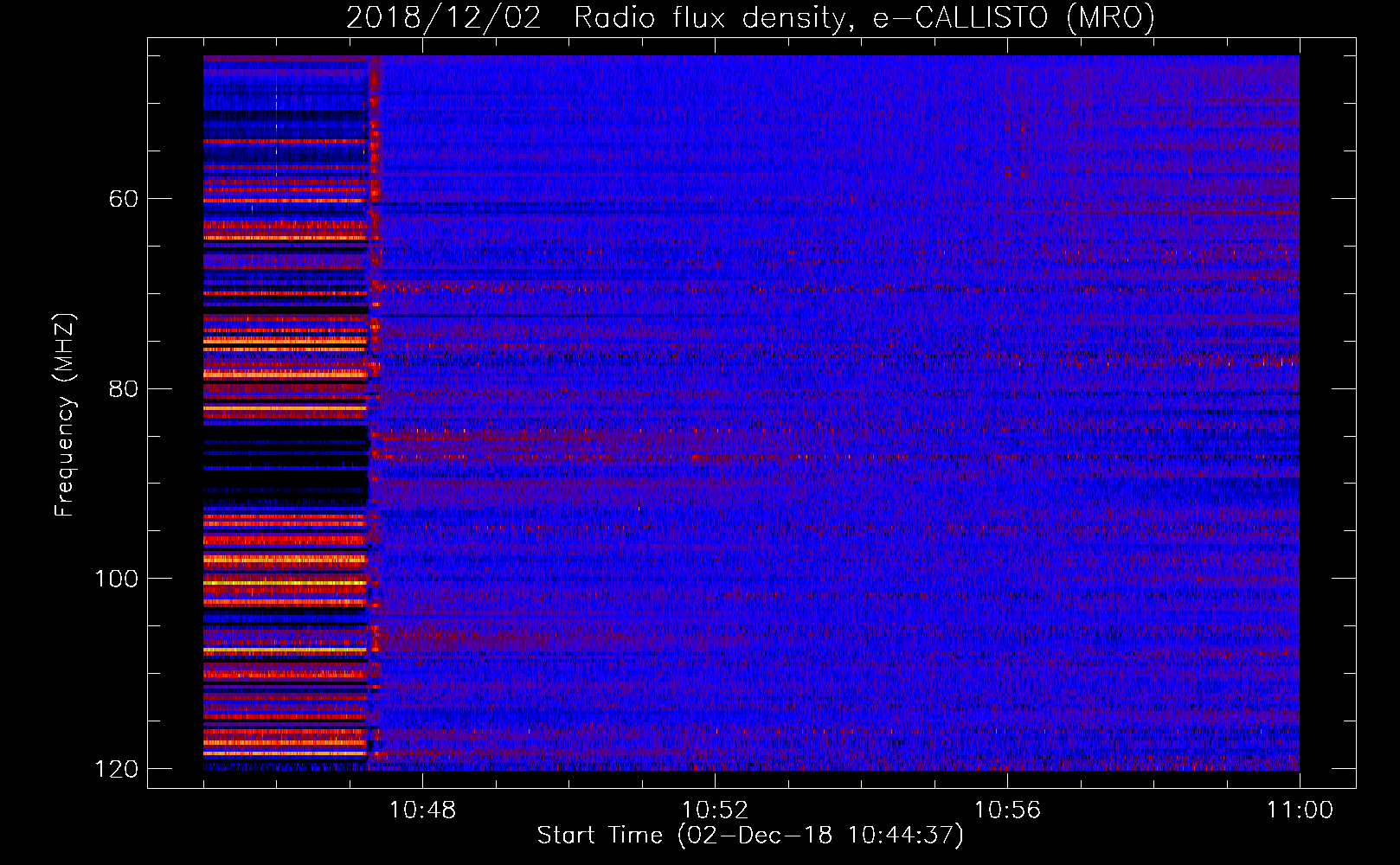Click the '11:00' time tick label
This screenshot has width=1400, height=865.
pos(1300,810)
